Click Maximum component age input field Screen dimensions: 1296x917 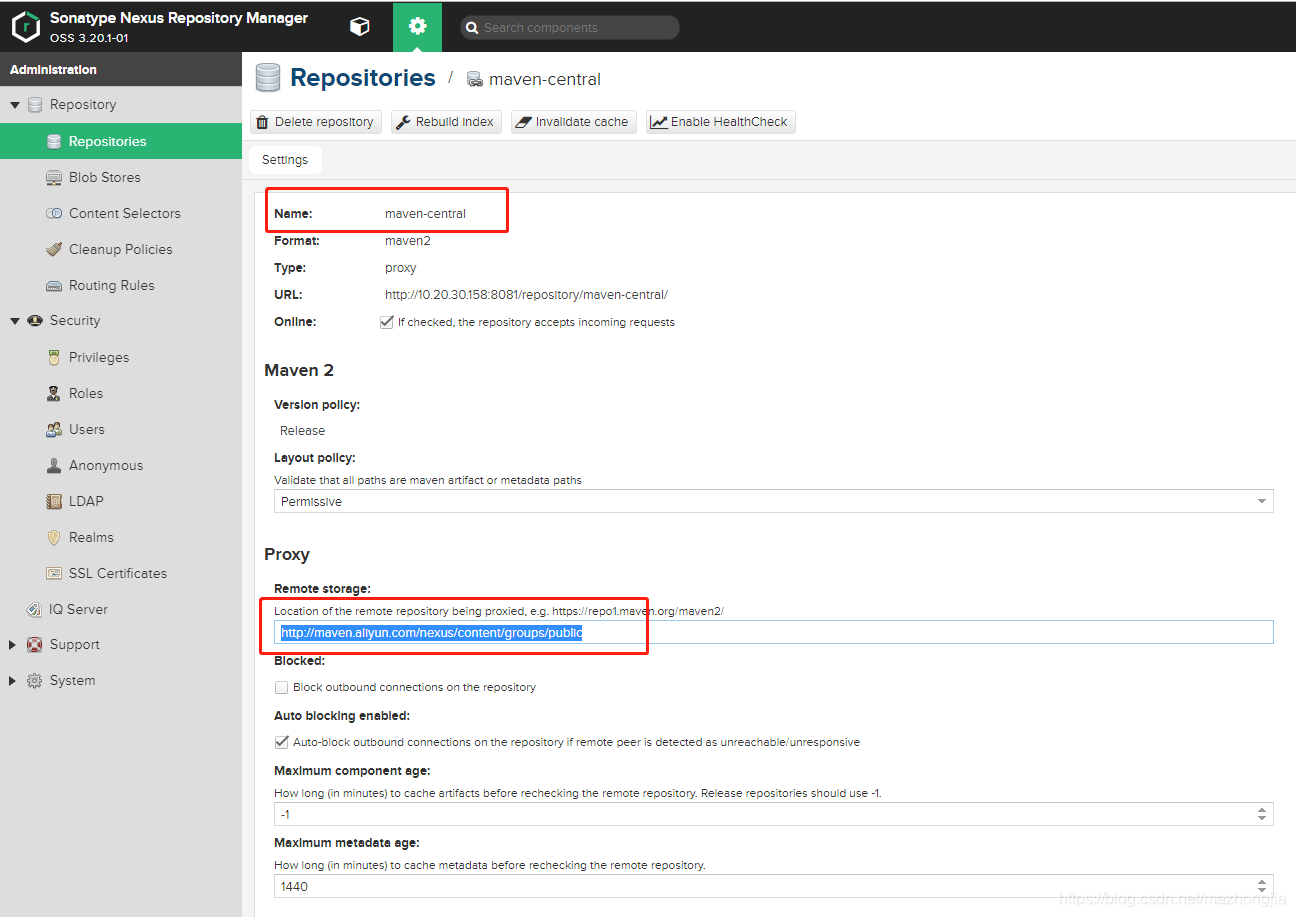click(764, 814)
